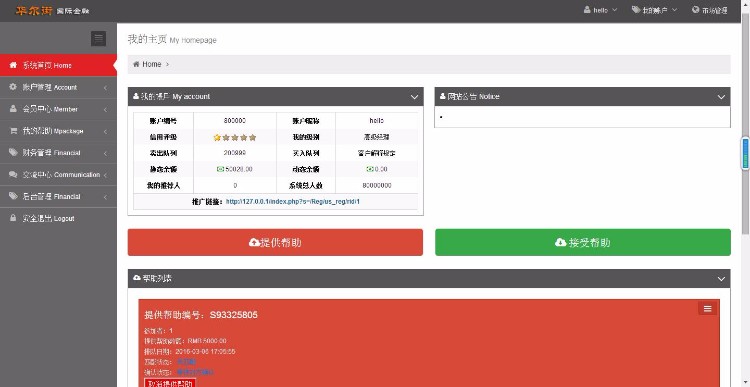This screenshot has height=387, width=750.
Task: Click the lock icon beside Logout
Action: tap(13, 218)
